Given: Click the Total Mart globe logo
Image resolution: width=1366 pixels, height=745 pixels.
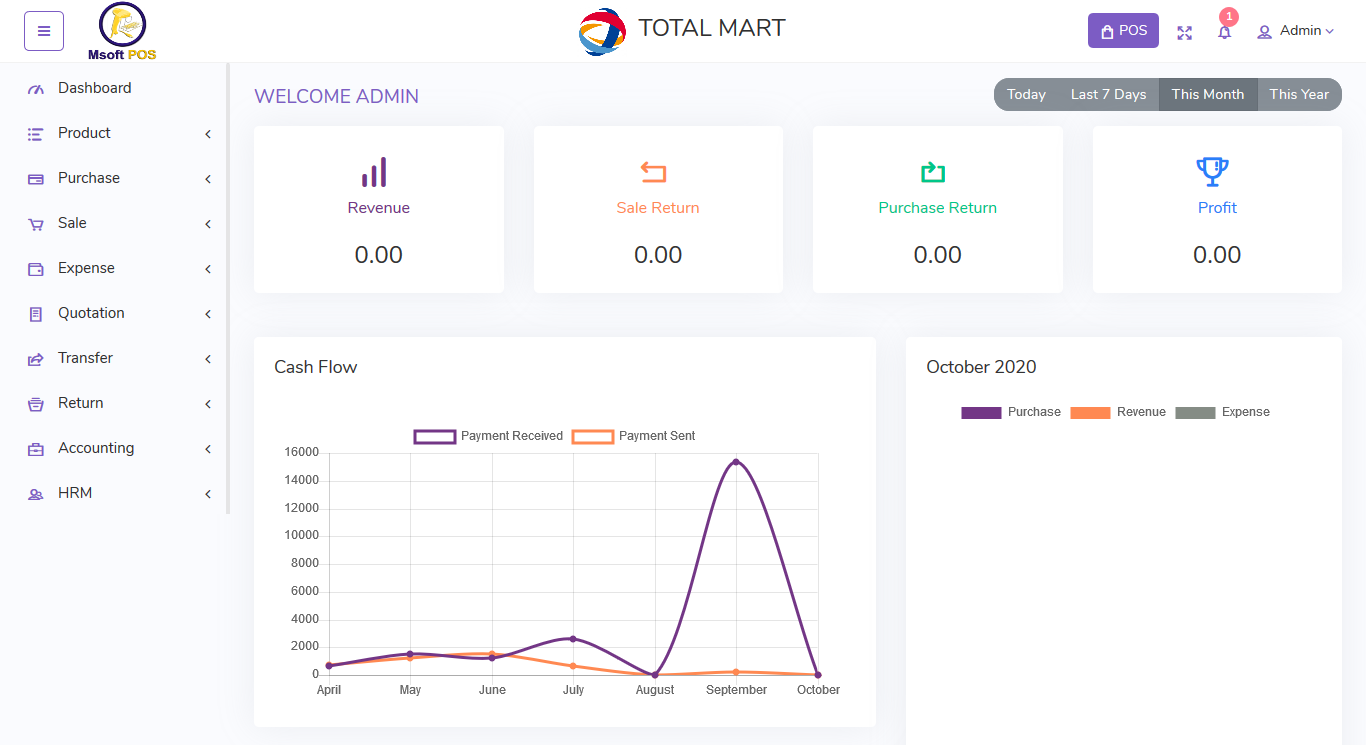Looking at the screenshot, I should 602,31.
